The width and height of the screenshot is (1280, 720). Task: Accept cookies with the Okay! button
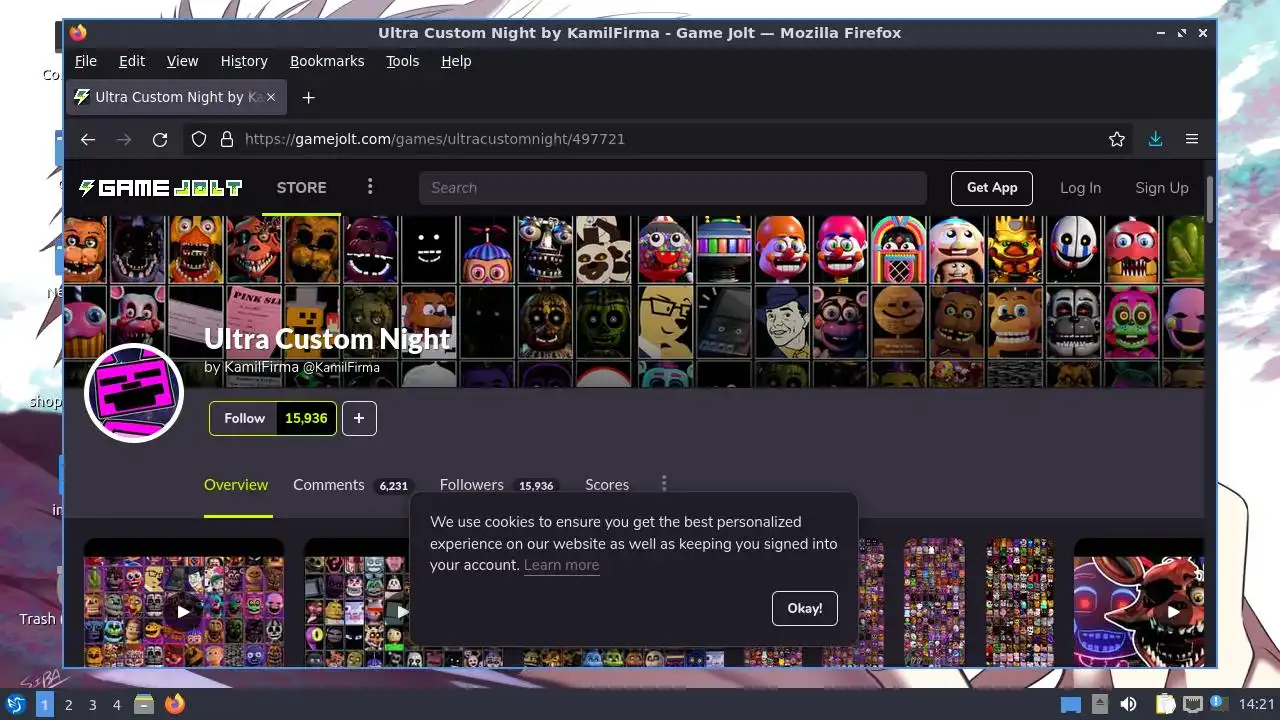click(805, 608)
